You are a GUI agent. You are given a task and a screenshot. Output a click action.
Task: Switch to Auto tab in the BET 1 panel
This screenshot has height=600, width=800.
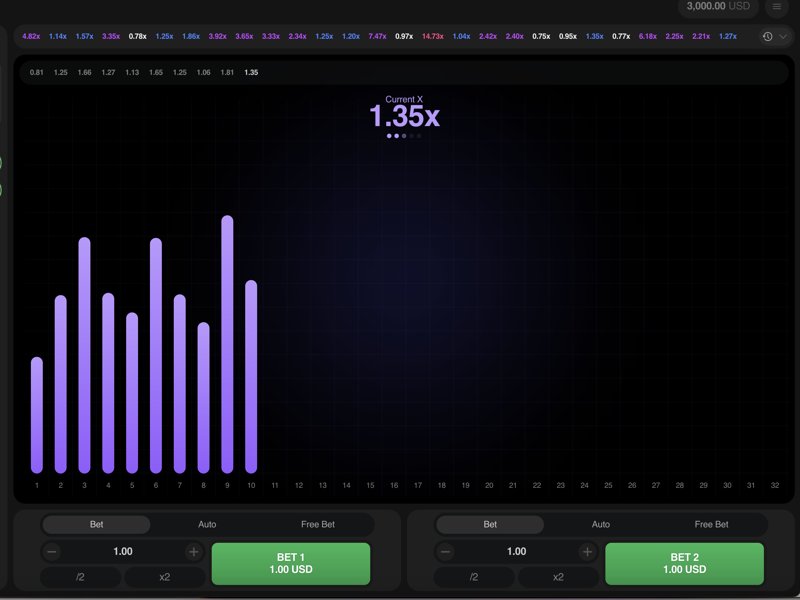(207, 524)
